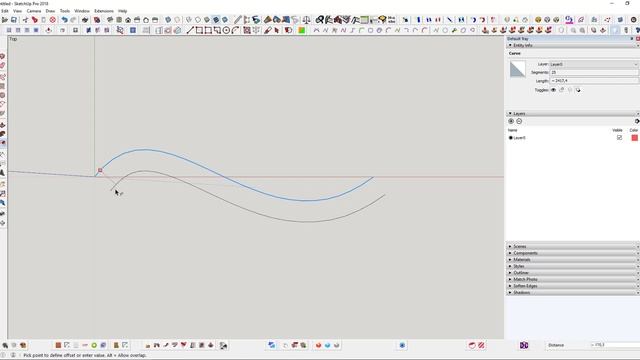Open the Camera menu

coord(34,11)
